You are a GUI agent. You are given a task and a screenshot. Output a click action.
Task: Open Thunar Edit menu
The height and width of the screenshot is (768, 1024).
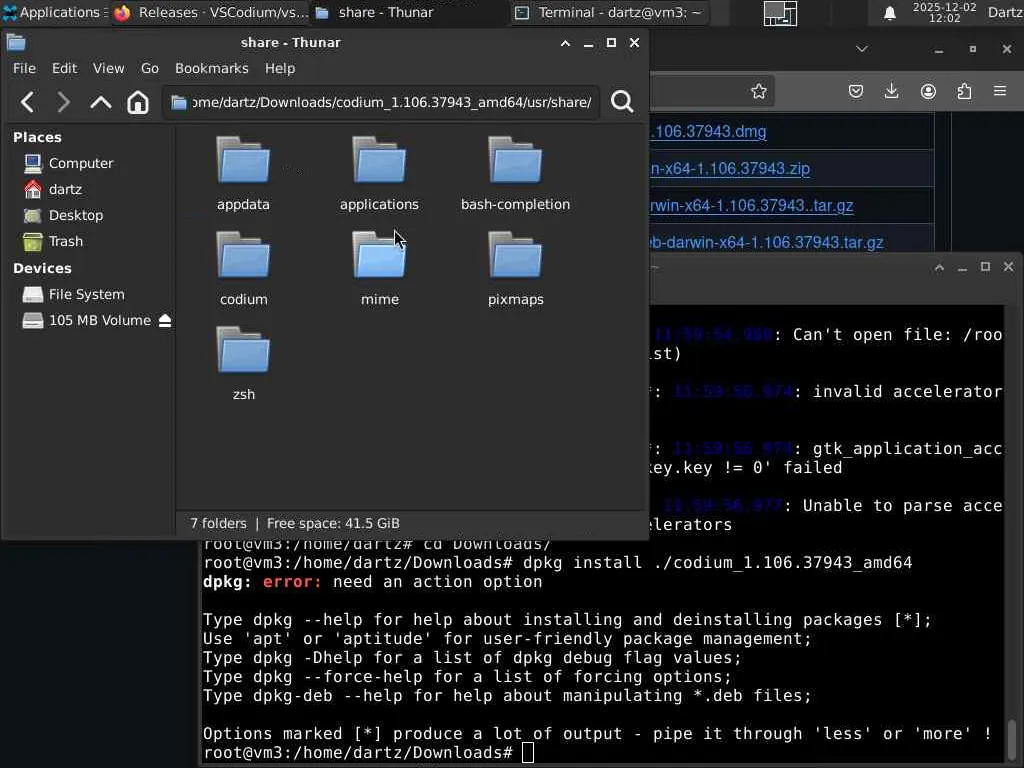65,68
